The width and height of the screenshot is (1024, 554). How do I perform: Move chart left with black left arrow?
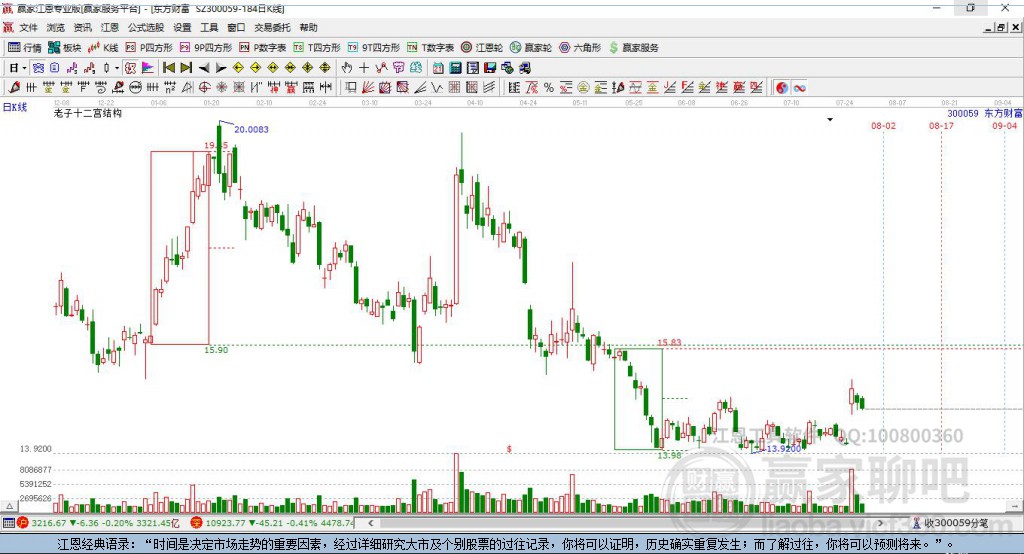(204, 68)
